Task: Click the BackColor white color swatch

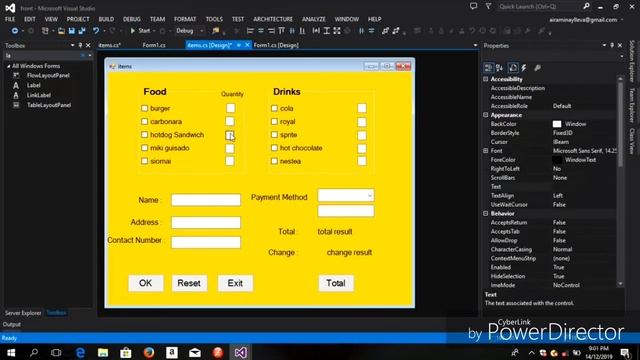Action: tap(557, 124)
